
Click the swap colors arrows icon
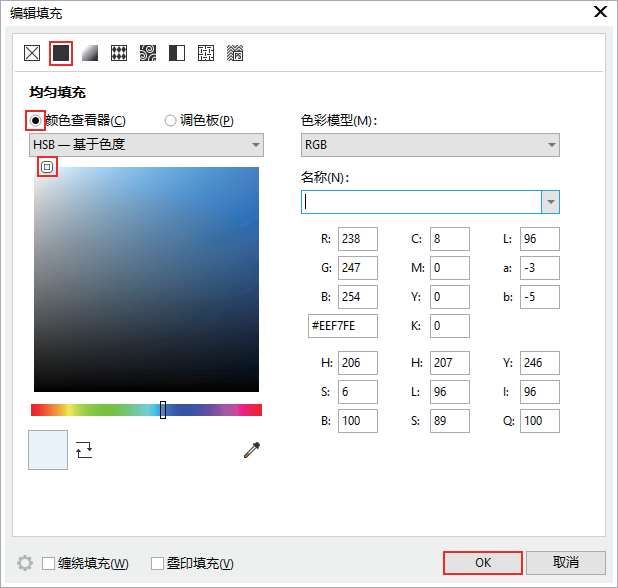pos(84,450)
